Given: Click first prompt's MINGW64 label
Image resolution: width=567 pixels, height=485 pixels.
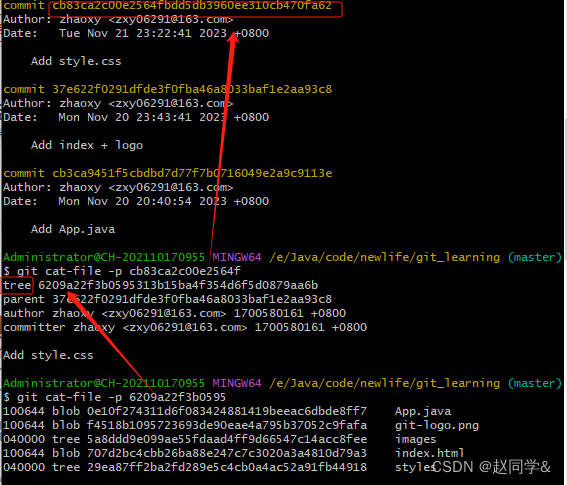Looking at the screenshot, I should pyautogui.click(x=237, y=258).
